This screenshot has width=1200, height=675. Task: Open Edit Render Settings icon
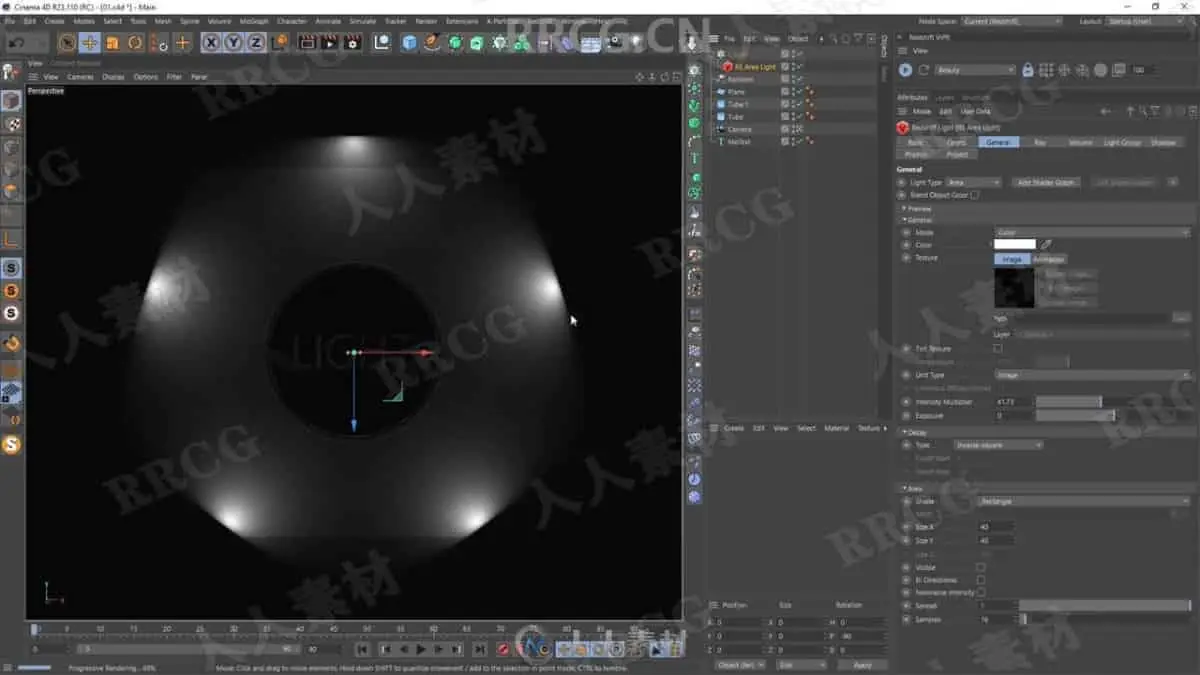click(352, 42)
